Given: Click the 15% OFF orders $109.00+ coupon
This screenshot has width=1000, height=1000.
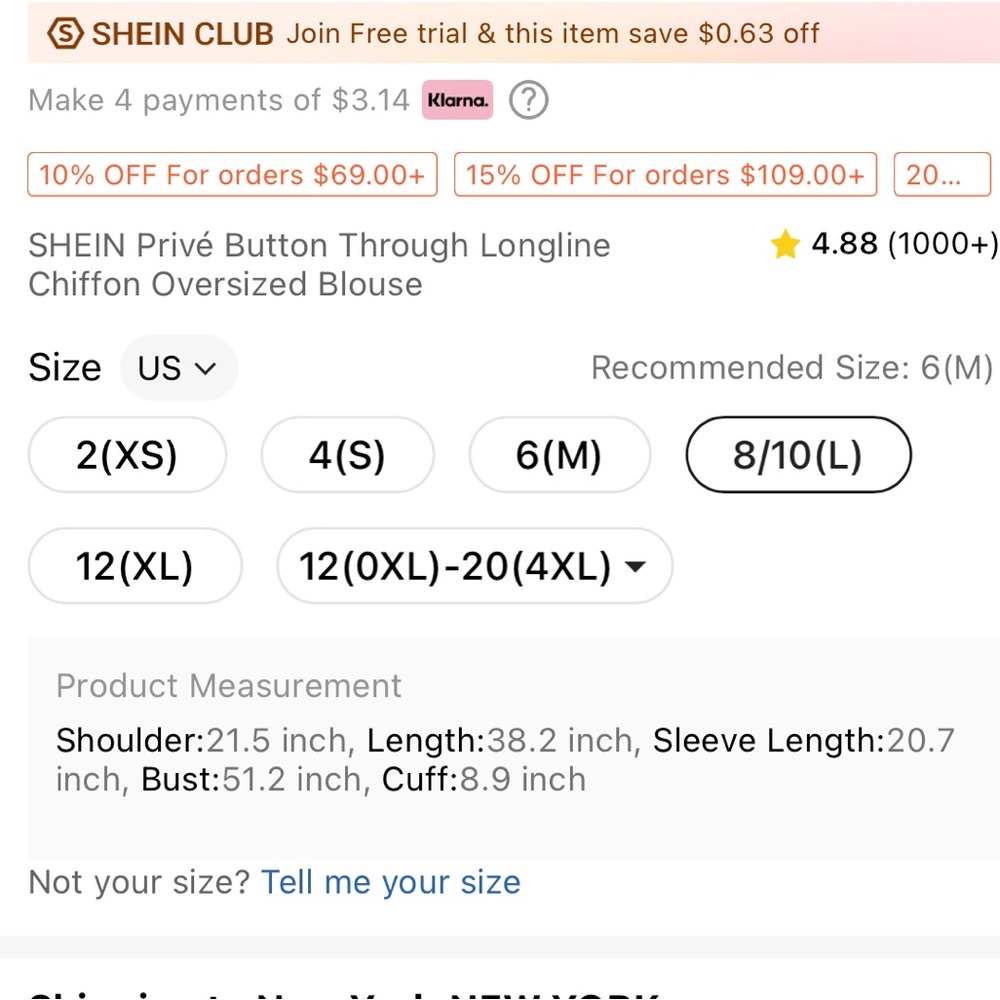Looking at the screenshot, I should 665,175.
